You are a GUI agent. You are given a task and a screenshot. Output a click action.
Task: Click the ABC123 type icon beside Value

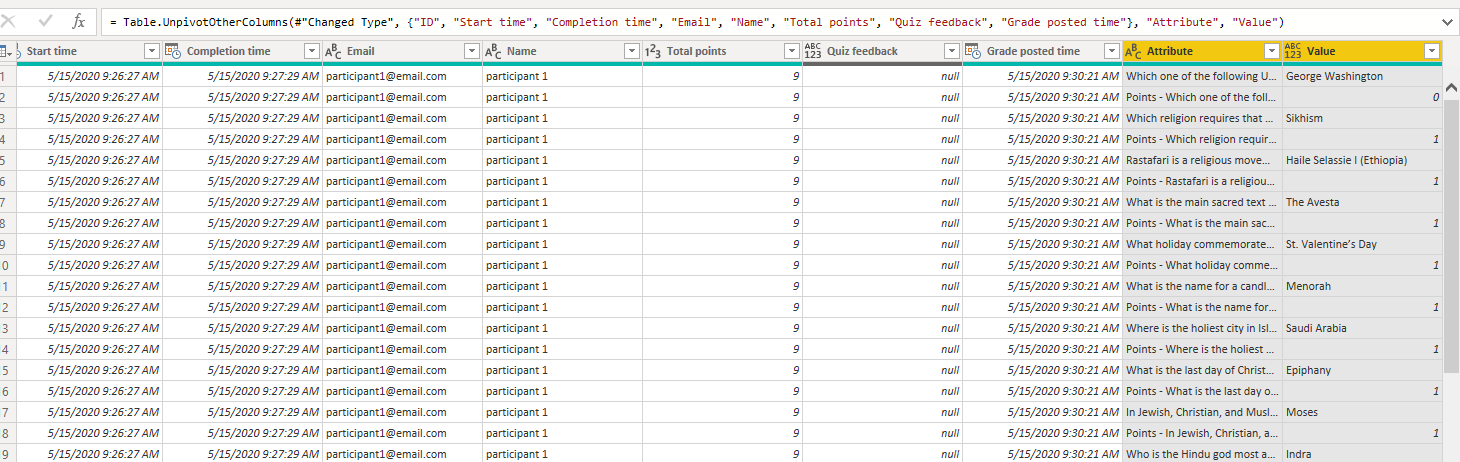[1293, 51]
